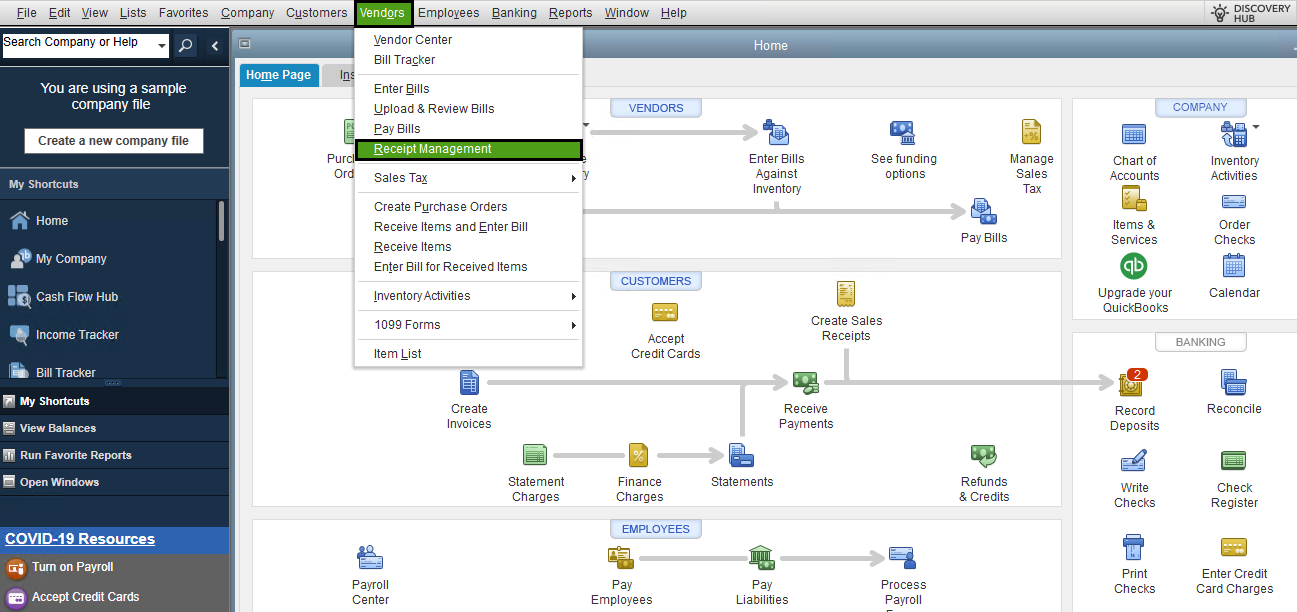Open the Customers menu

click(x=316, y=13)
